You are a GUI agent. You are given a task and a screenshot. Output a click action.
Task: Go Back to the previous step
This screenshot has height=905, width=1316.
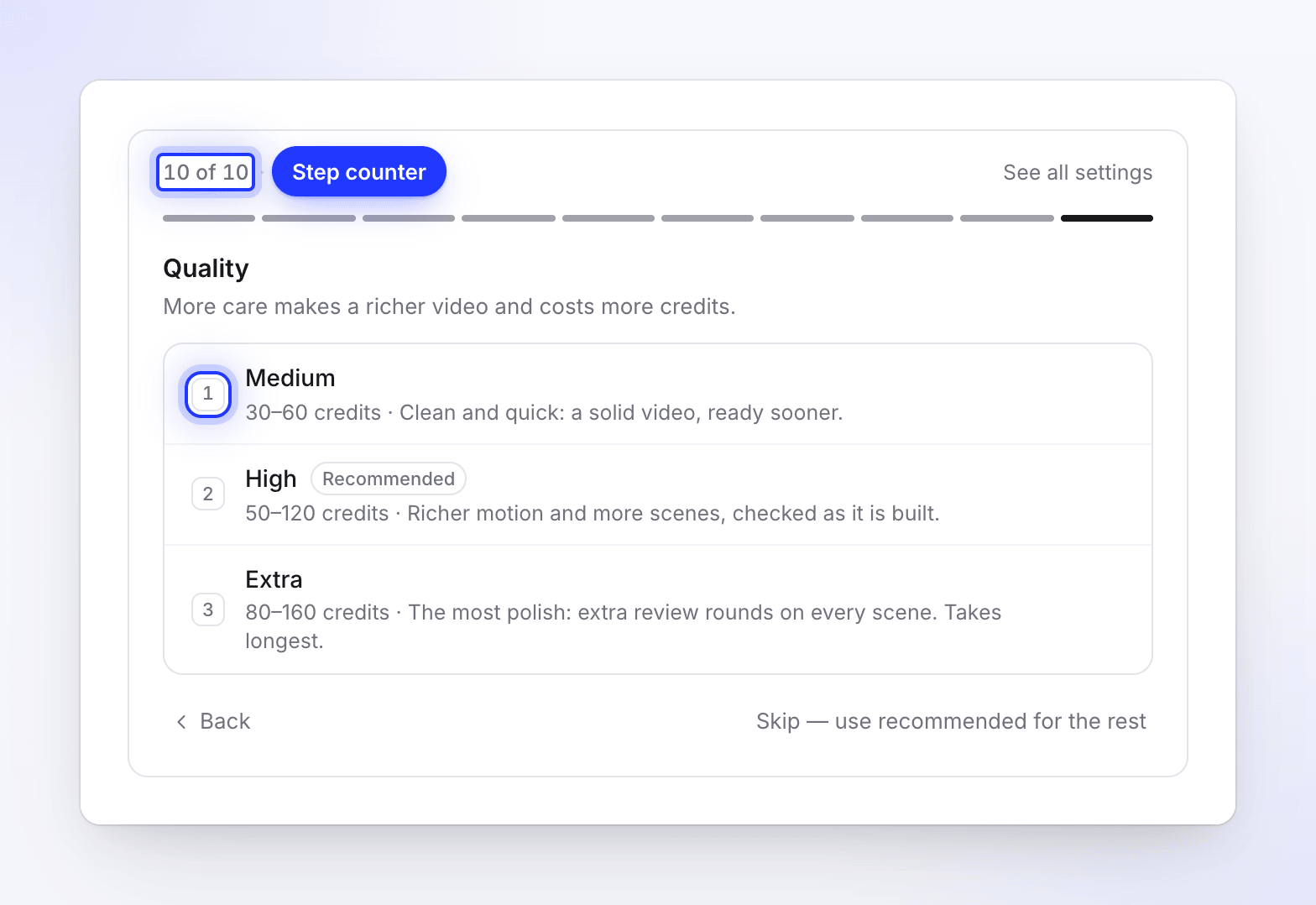pos(213,721)
